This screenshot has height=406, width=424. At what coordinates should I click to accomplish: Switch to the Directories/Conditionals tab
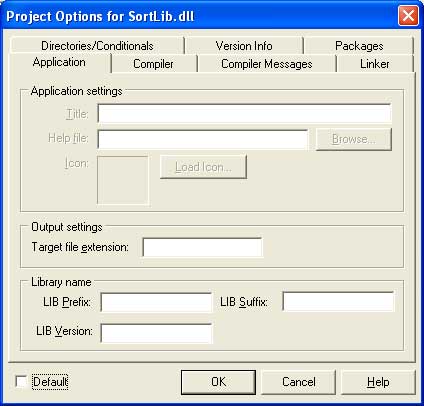click(97, 46)
